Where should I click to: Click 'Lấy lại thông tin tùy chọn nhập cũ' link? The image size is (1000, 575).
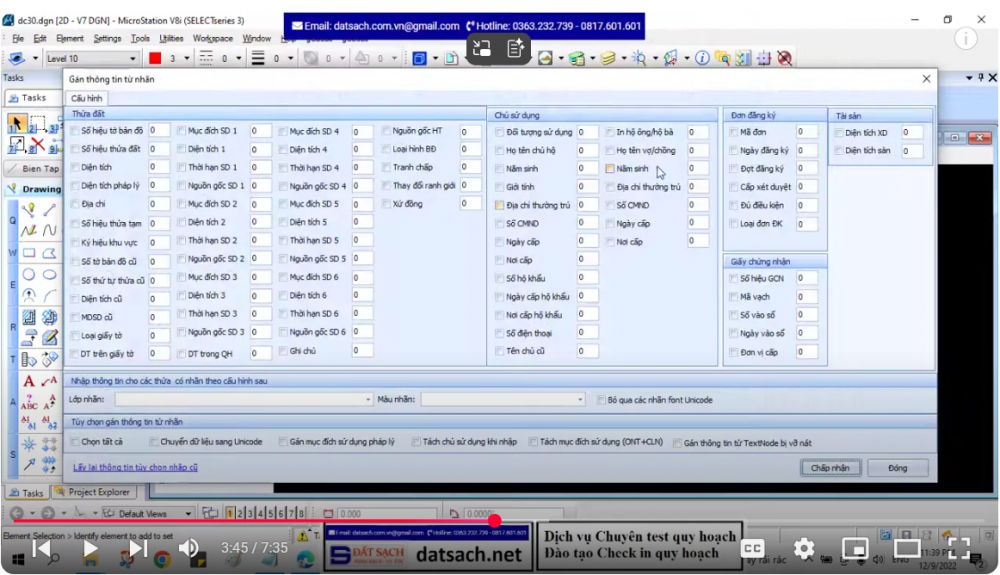pos(135,467)
